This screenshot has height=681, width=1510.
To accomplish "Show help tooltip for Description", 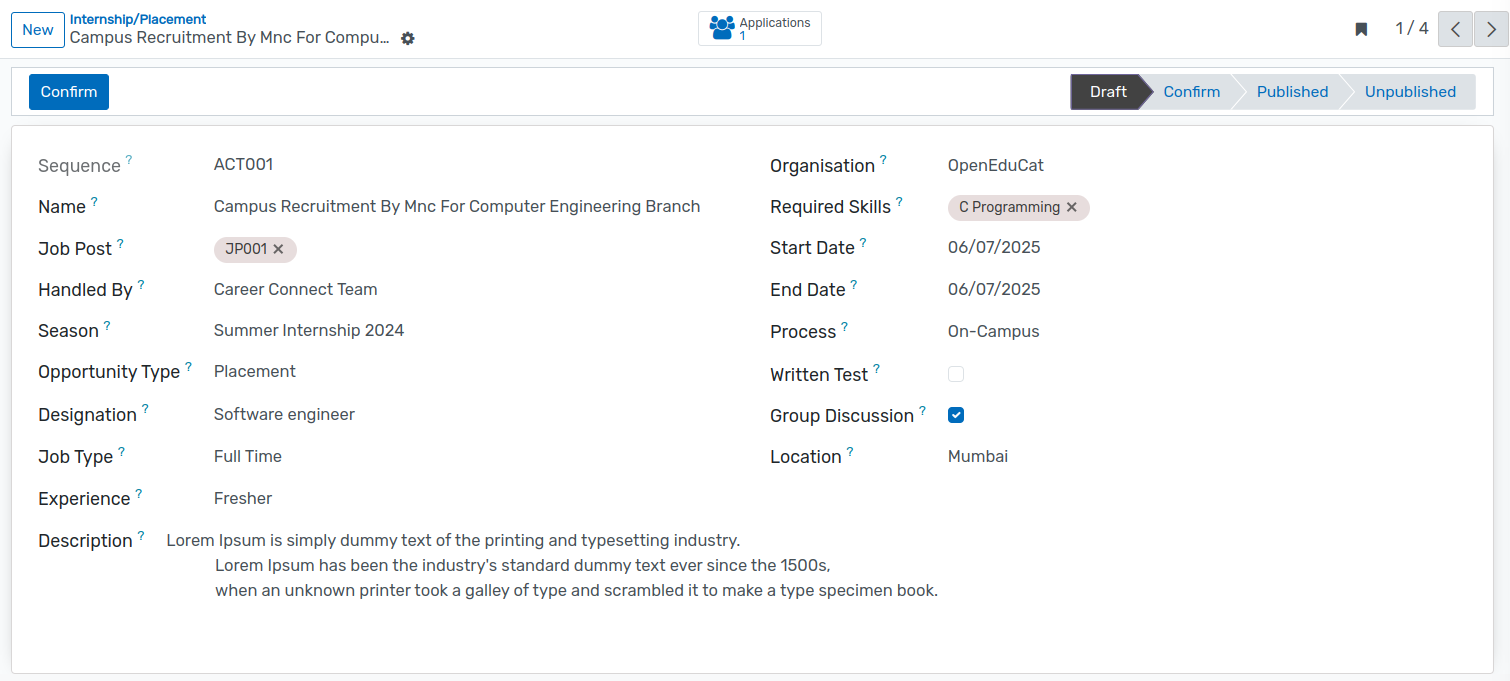I will 141,535.
